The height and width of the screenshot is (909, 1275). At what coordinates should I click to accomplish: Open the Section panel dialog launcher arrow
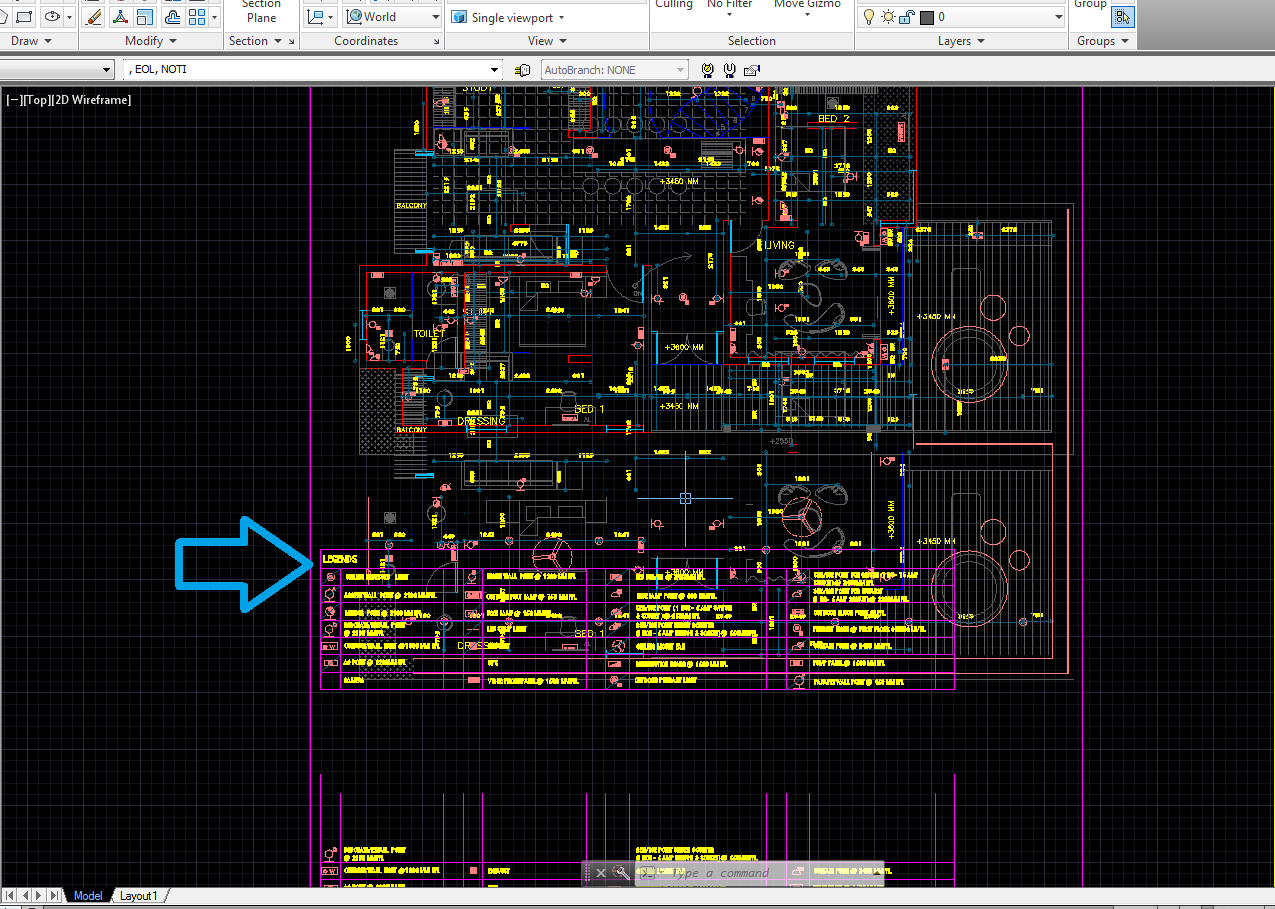point(292,41)
